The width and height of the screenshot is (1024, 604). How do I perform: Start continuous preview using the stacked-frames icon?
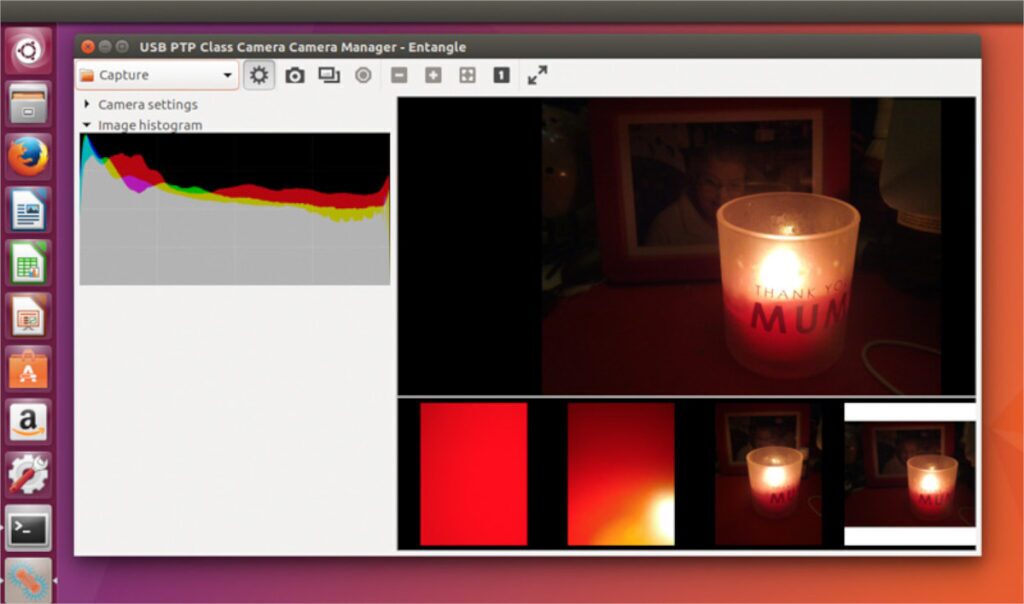329,74
